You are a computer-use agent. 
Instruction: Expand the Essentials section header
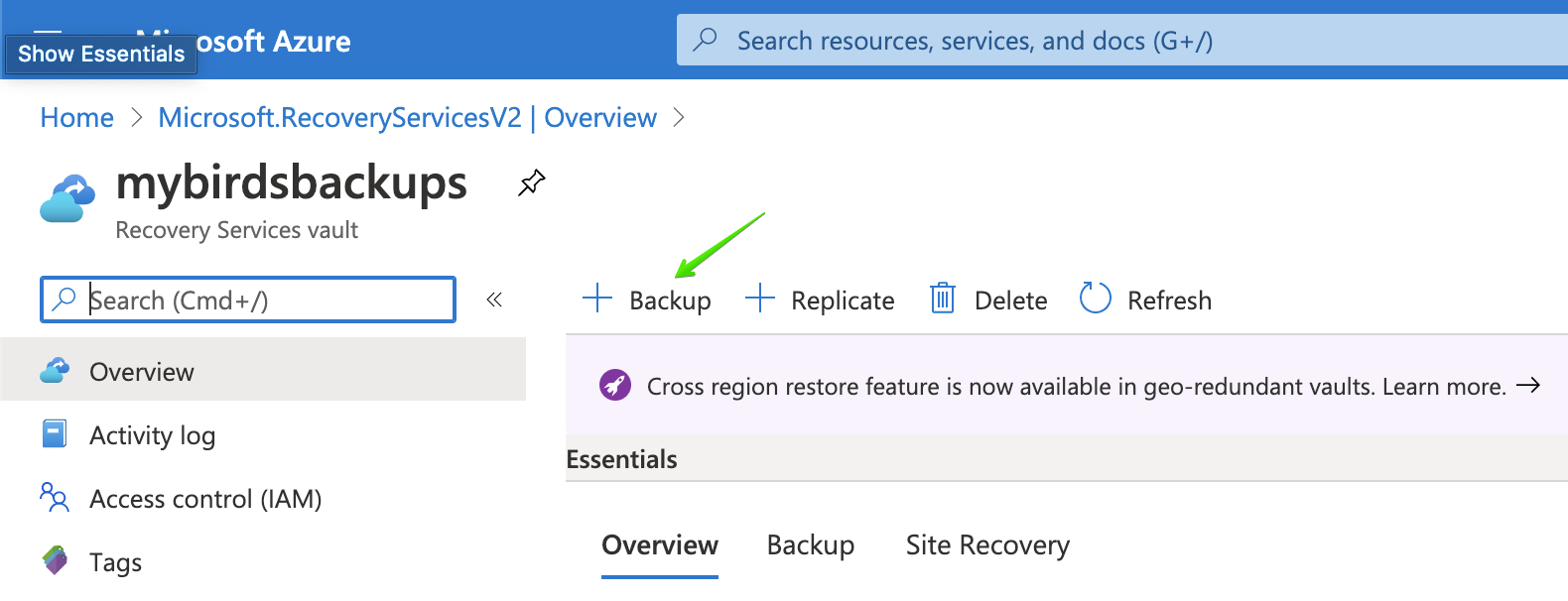click(621, 459)
